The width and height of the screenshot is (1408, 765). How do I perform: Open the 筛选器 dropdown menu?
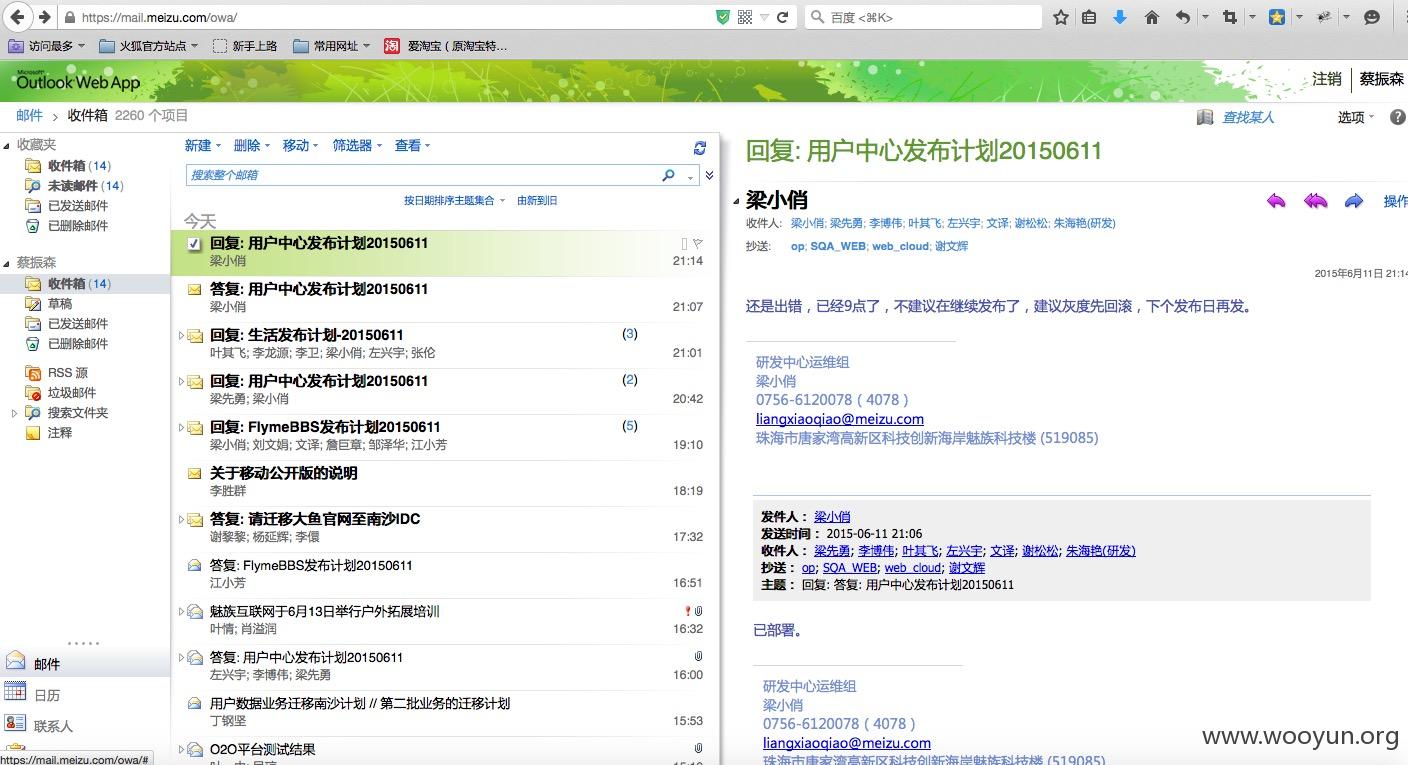358,146
